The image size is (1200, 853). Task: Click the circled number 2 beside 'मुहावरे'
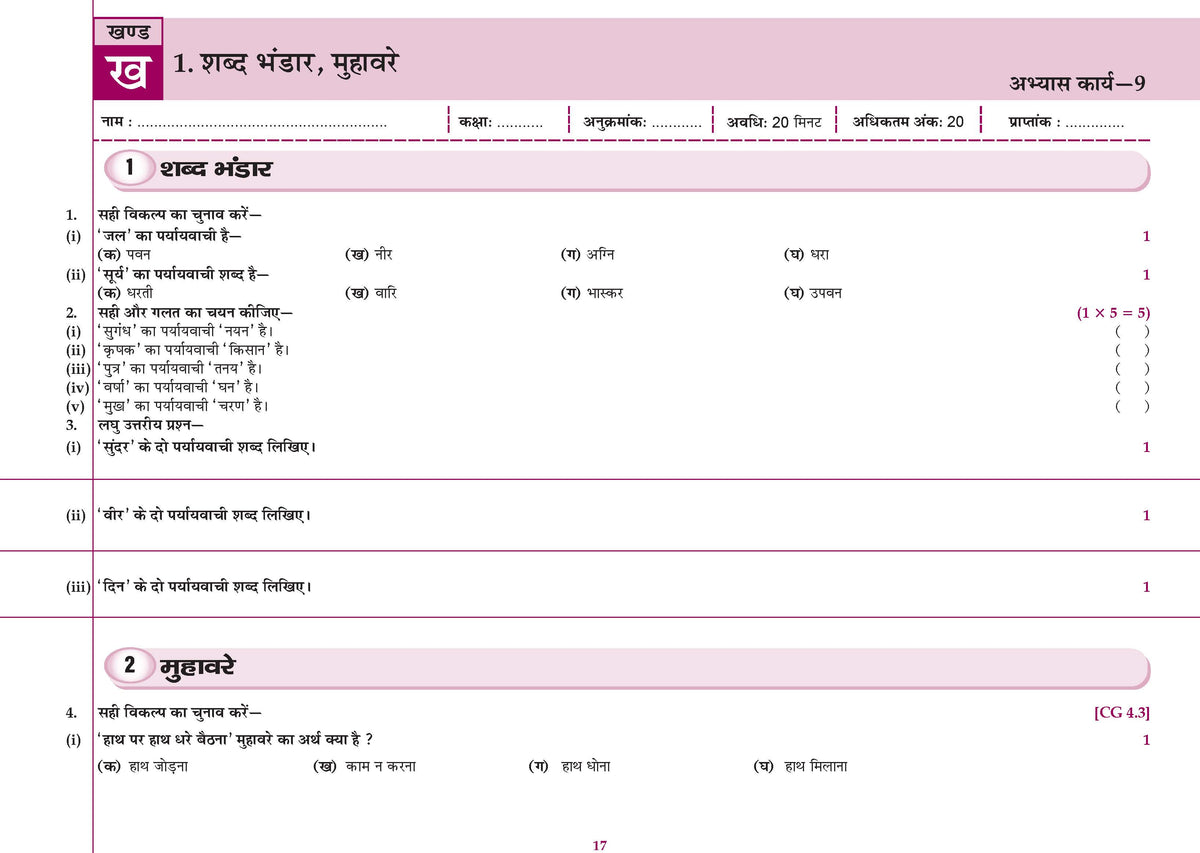point(130,665)
